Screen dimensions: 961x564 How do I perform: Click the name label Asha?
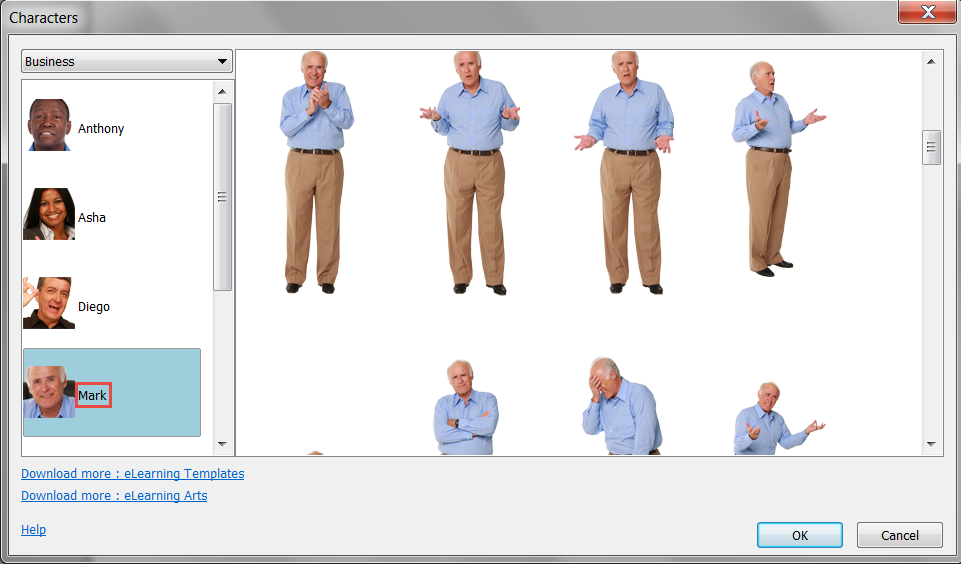point(92,218)
